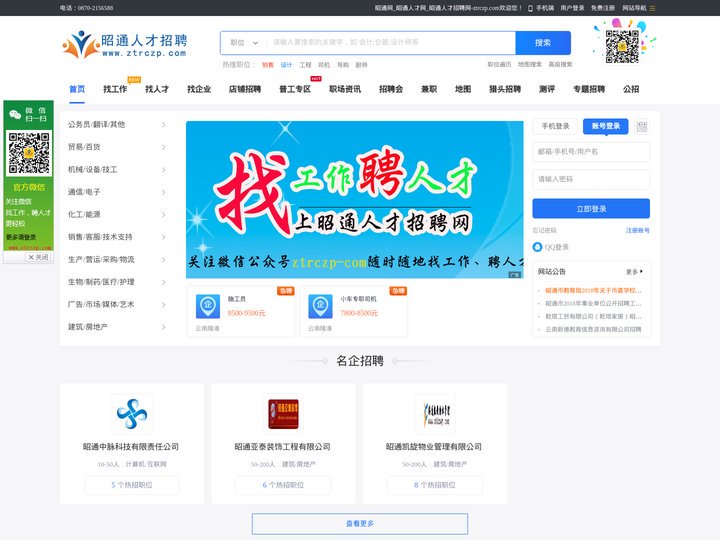Open 地图 nav item
The height and width of the screenshot is (540, 720).
pyautogui.click(x=463, y=89)
